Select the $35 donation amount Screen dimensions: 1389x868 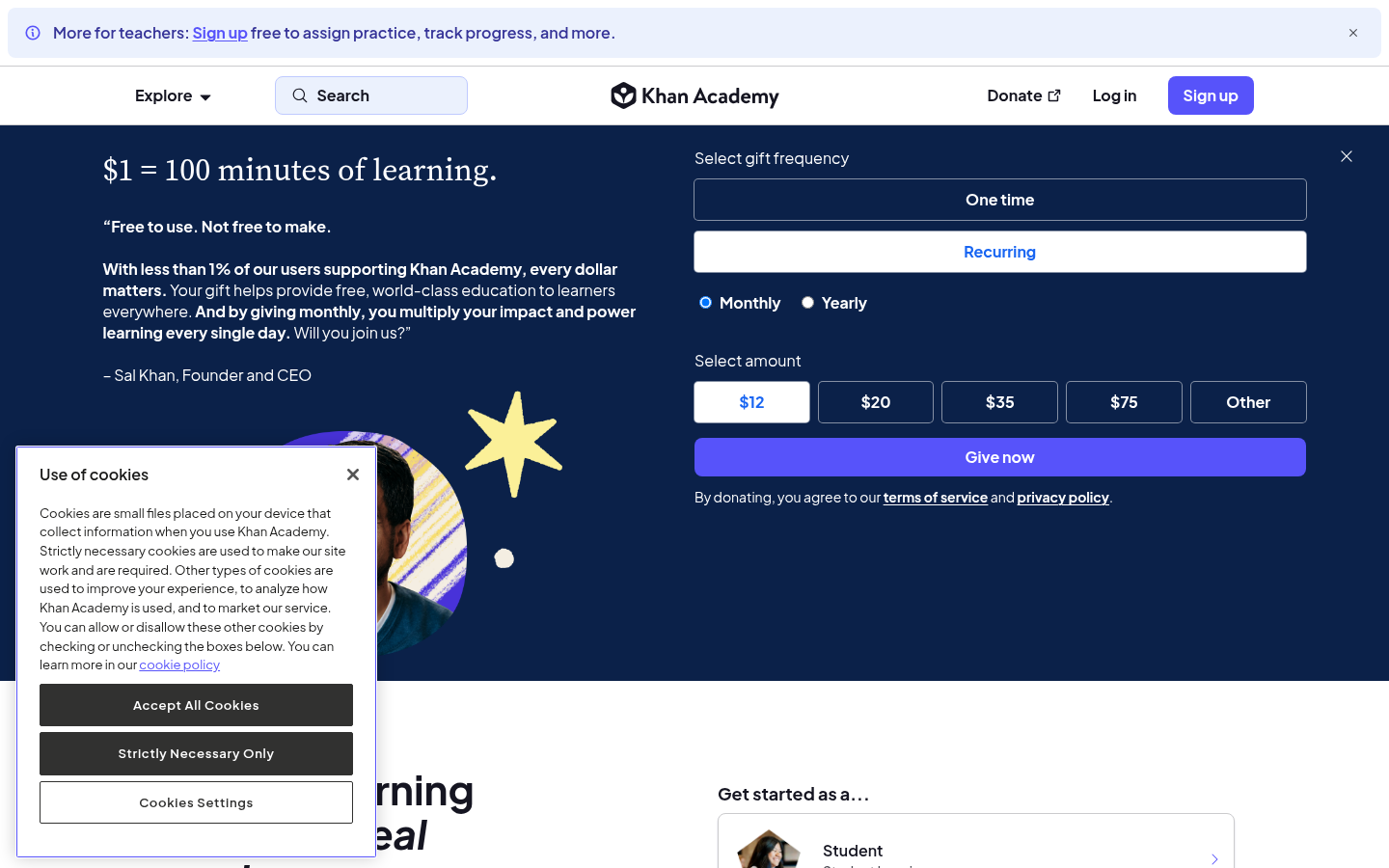tap(1000, 402)
